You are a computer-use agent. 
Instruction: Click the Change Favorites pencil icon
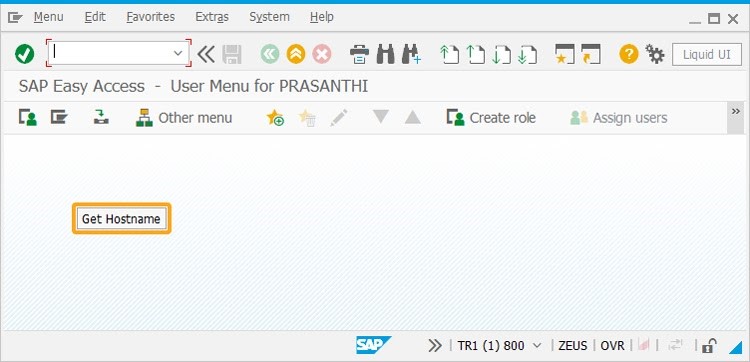click(339, 118)
